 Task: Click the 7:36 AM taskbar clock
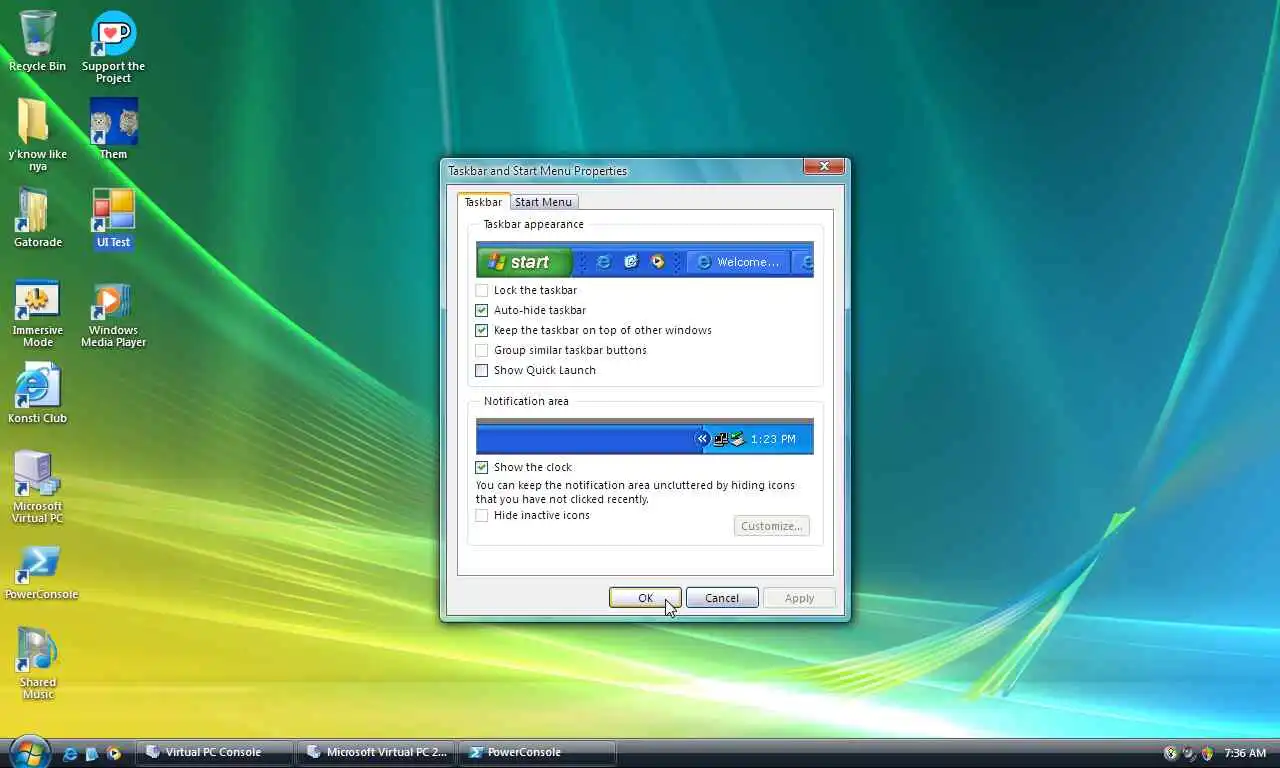1245,753
